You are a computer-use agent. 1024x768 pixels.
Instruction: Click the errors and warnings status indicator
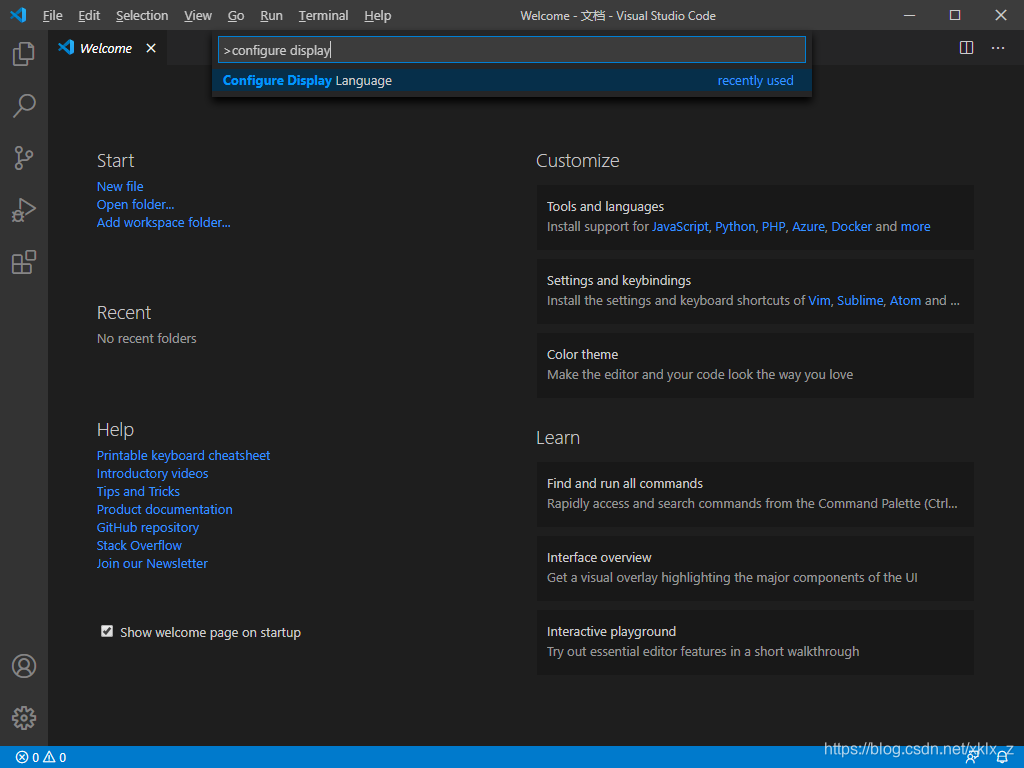click(x=41, y=758)
